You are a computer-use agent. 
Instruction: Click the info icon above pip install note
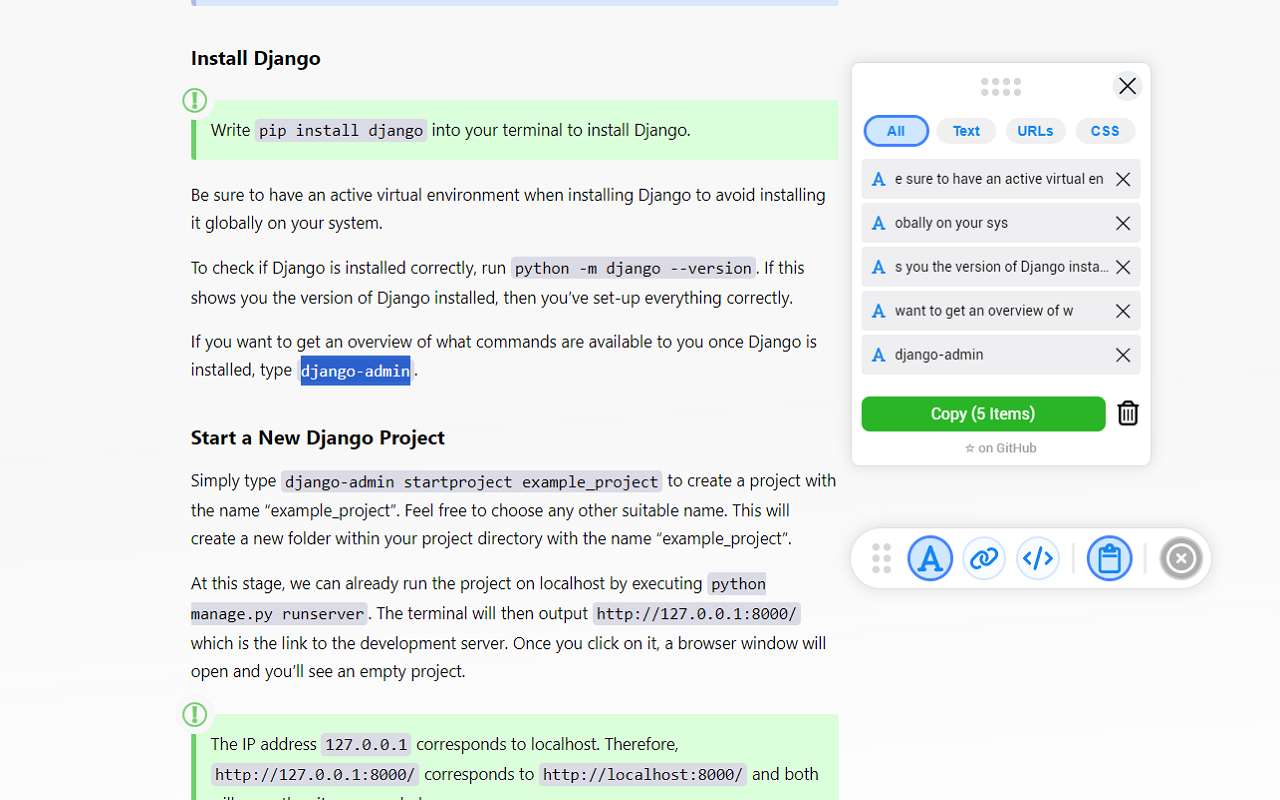pyautogui.click(x=195, y=100)
